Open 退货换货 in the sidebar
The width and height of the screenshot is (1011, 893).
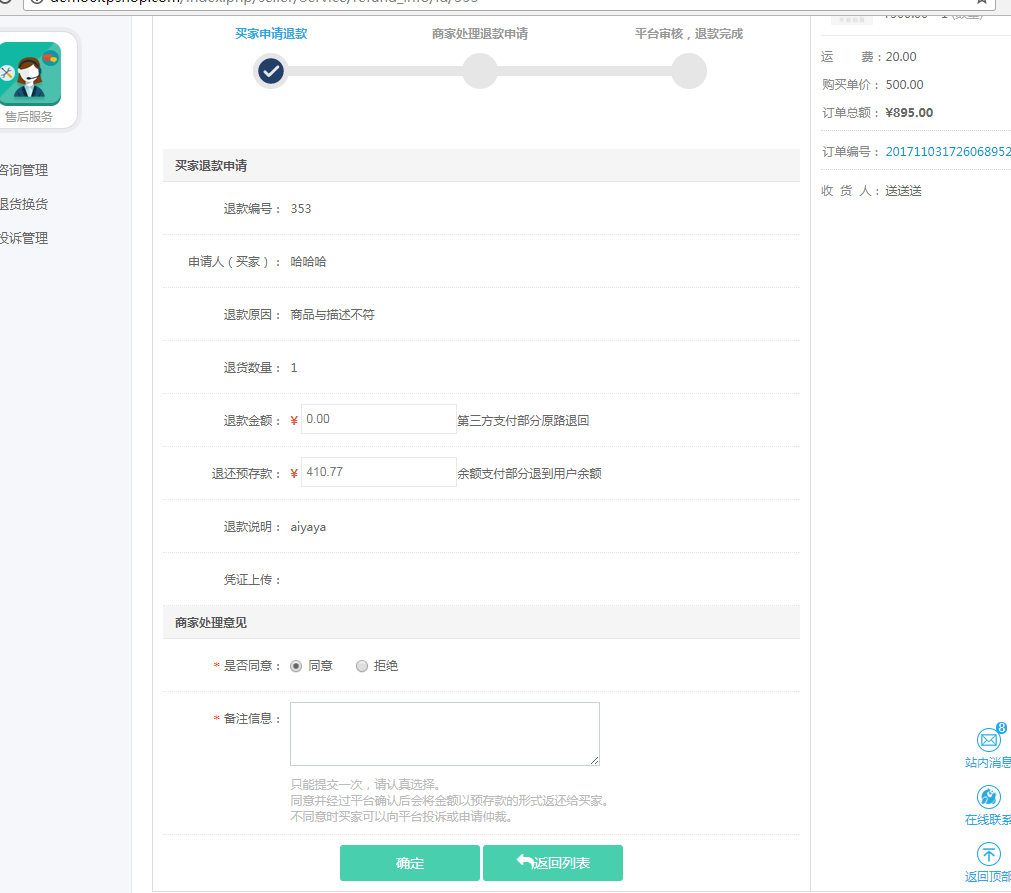(x=24, y=204)
